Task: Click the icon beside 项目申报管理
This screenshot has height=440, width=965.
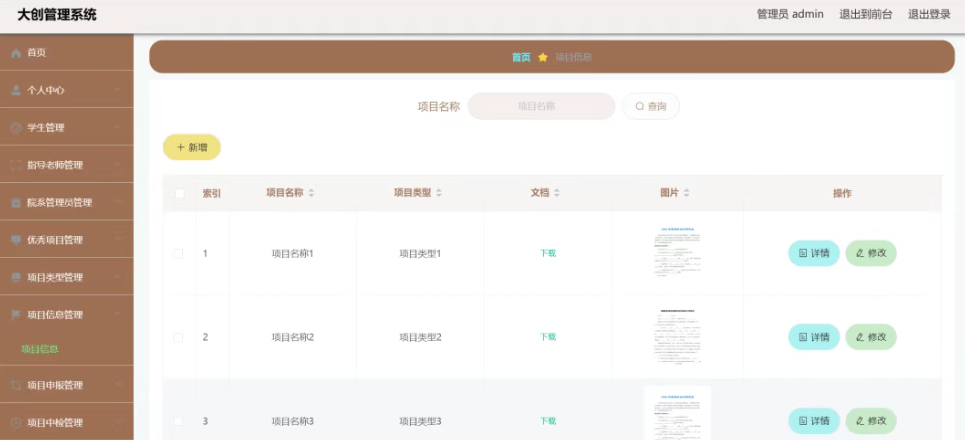Action: click(17, 385)
